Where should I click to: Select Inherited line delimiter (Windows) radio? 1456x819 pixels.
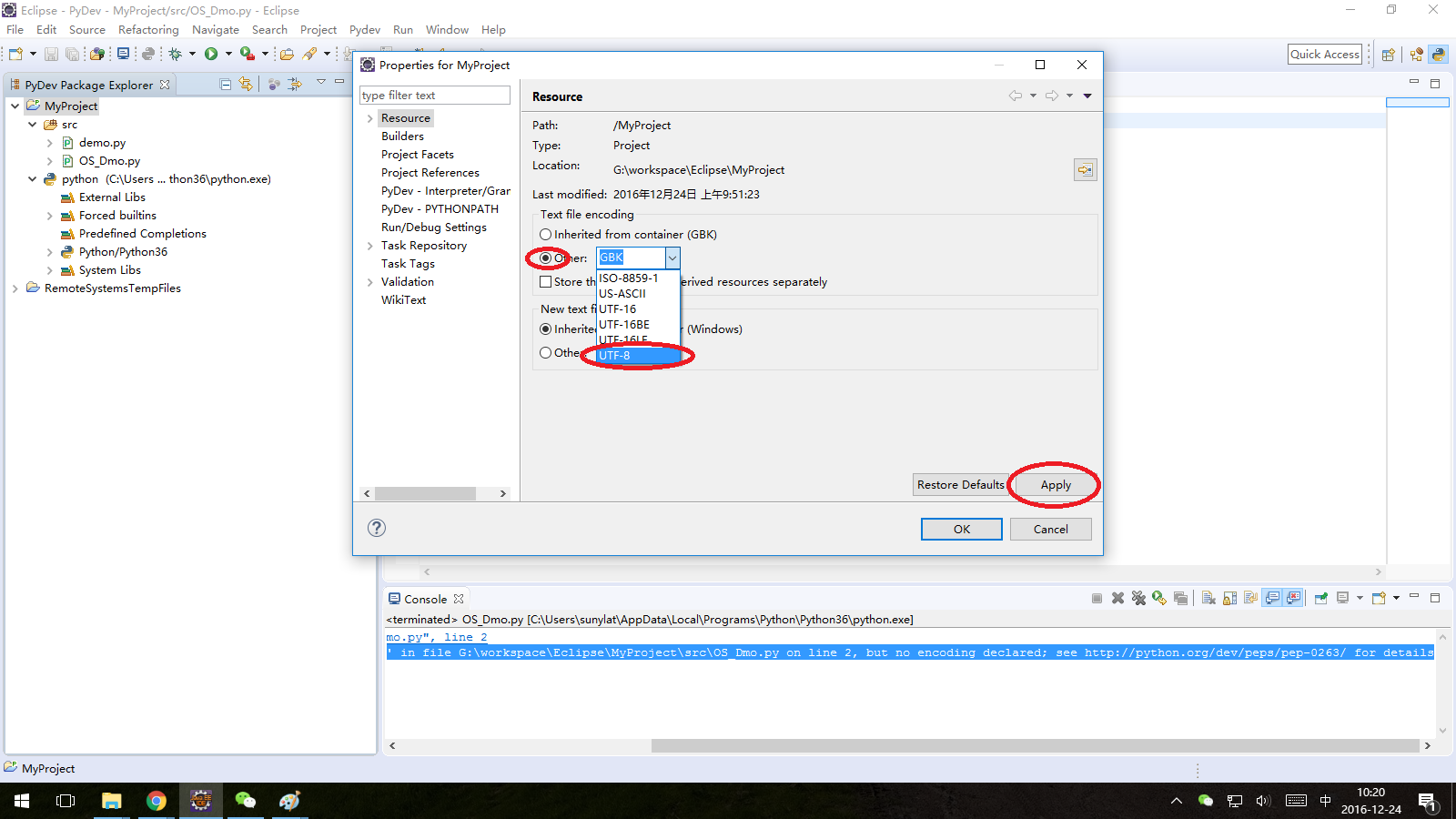pos(545,329)
